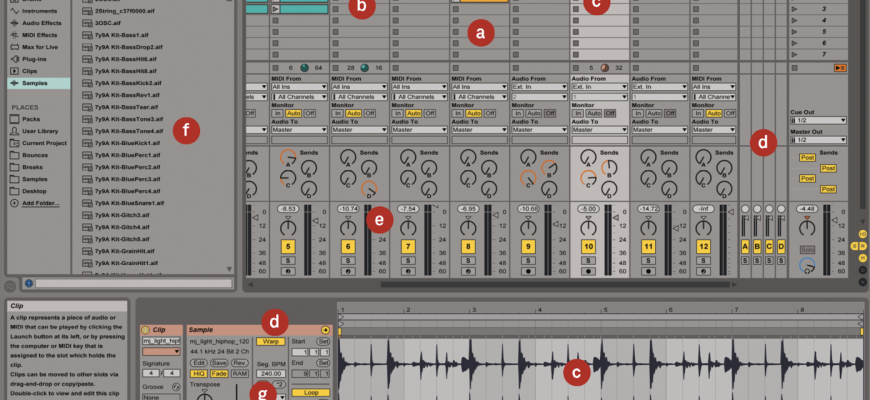870x400 pixels.
Task: Select Clips in the browser categories
Action: (x=30, y=71)
